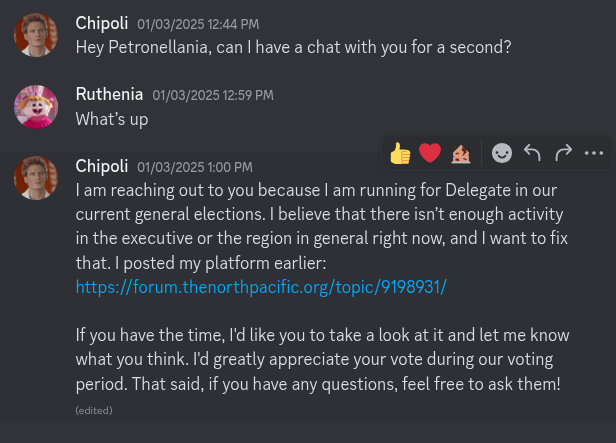Click Chipoli's avatar on the 1:00 PM message
The image size is (616, 443).
[x=36, y=178]
